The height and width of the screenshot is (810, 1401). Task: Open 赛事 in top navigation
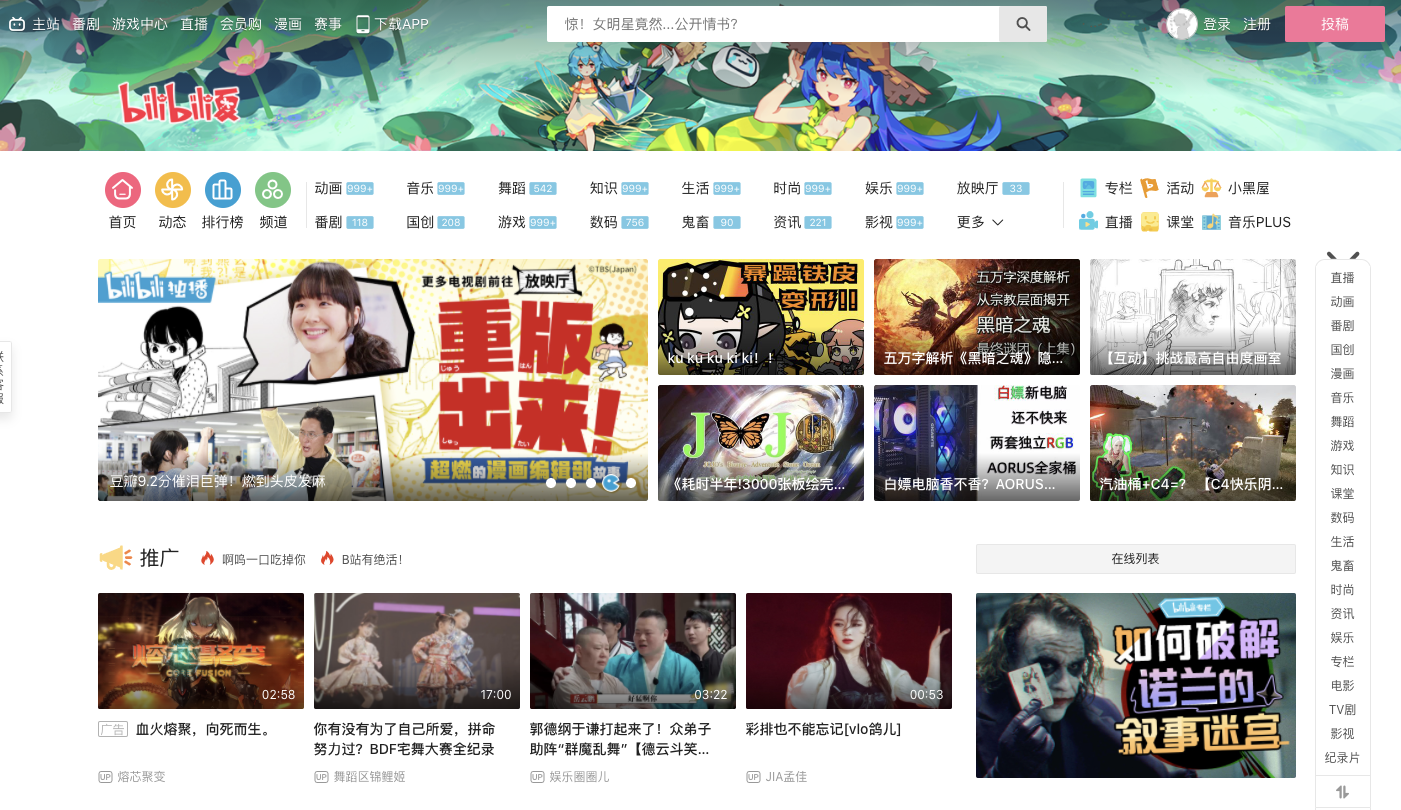click(x=328, y=24)
